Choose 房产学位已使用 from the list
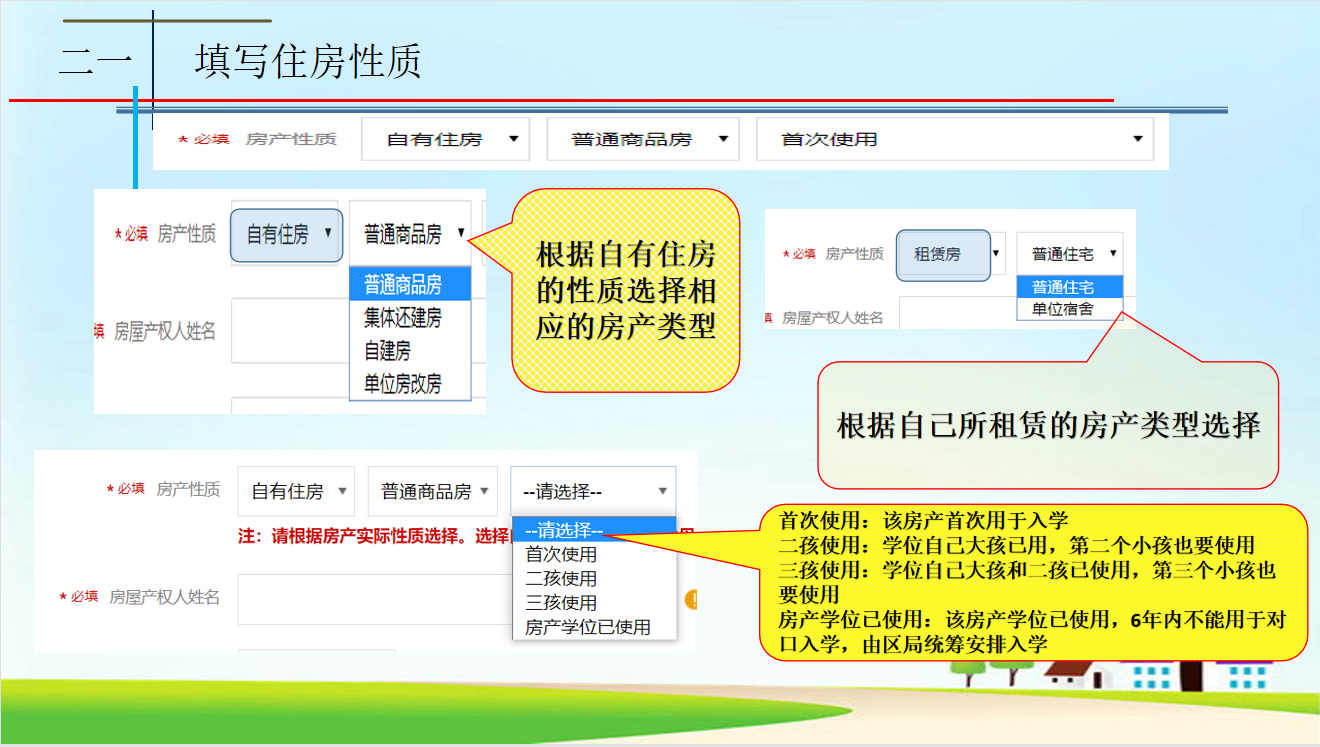This screenshot has width=1320, height=747. point(588,627)
